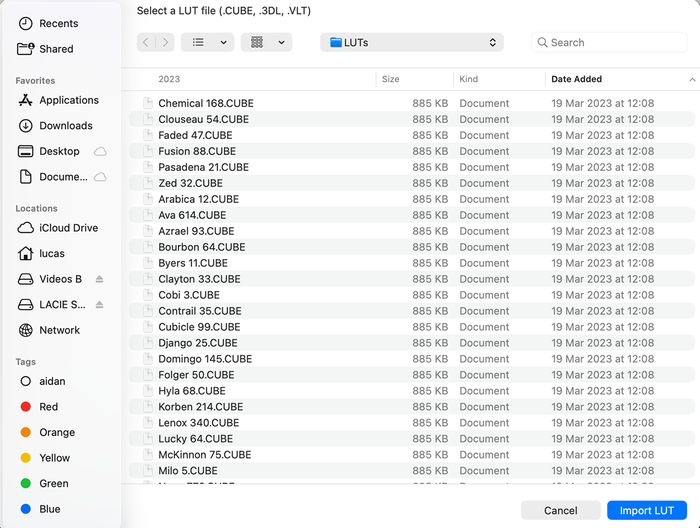Select Faded 47.CUBE file
Screen dimensions: 700x528
pyautogui.click(x=412, y=135)
